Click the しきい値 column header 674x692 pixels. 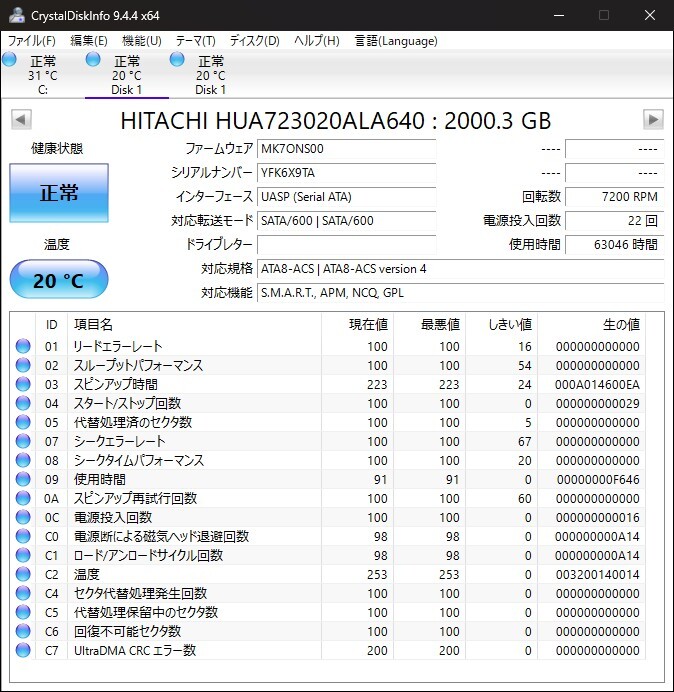[x=501, y=325]
